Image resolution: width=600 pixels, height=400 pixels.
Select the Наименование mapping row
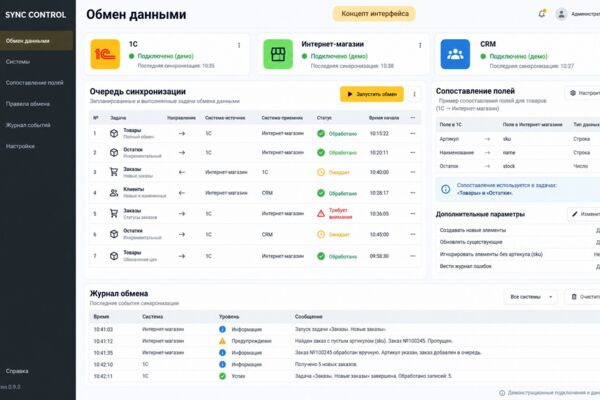(x=518, y=152)
